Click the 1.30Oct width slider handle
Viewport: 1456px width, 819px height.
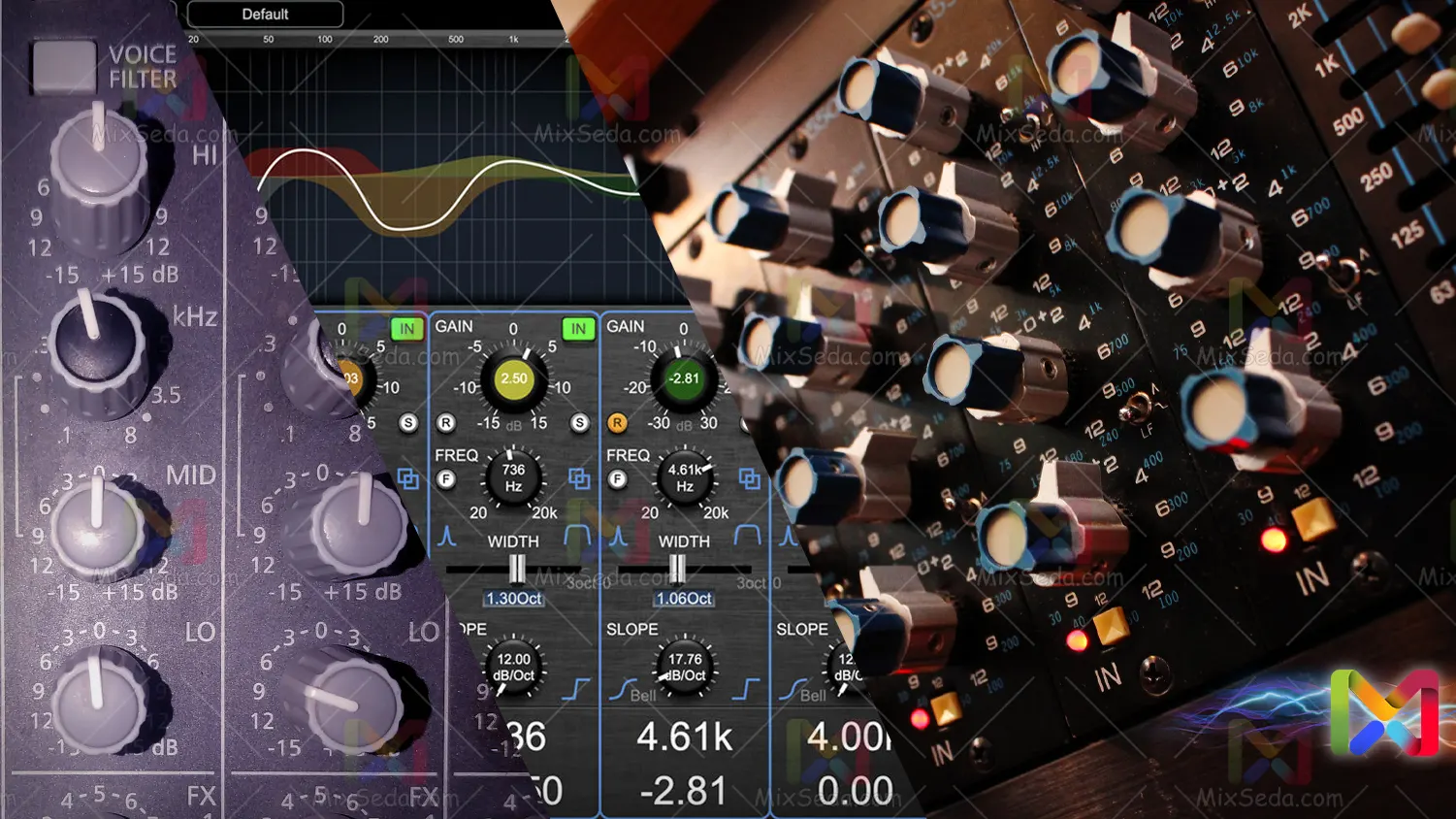tap(517, 569)
